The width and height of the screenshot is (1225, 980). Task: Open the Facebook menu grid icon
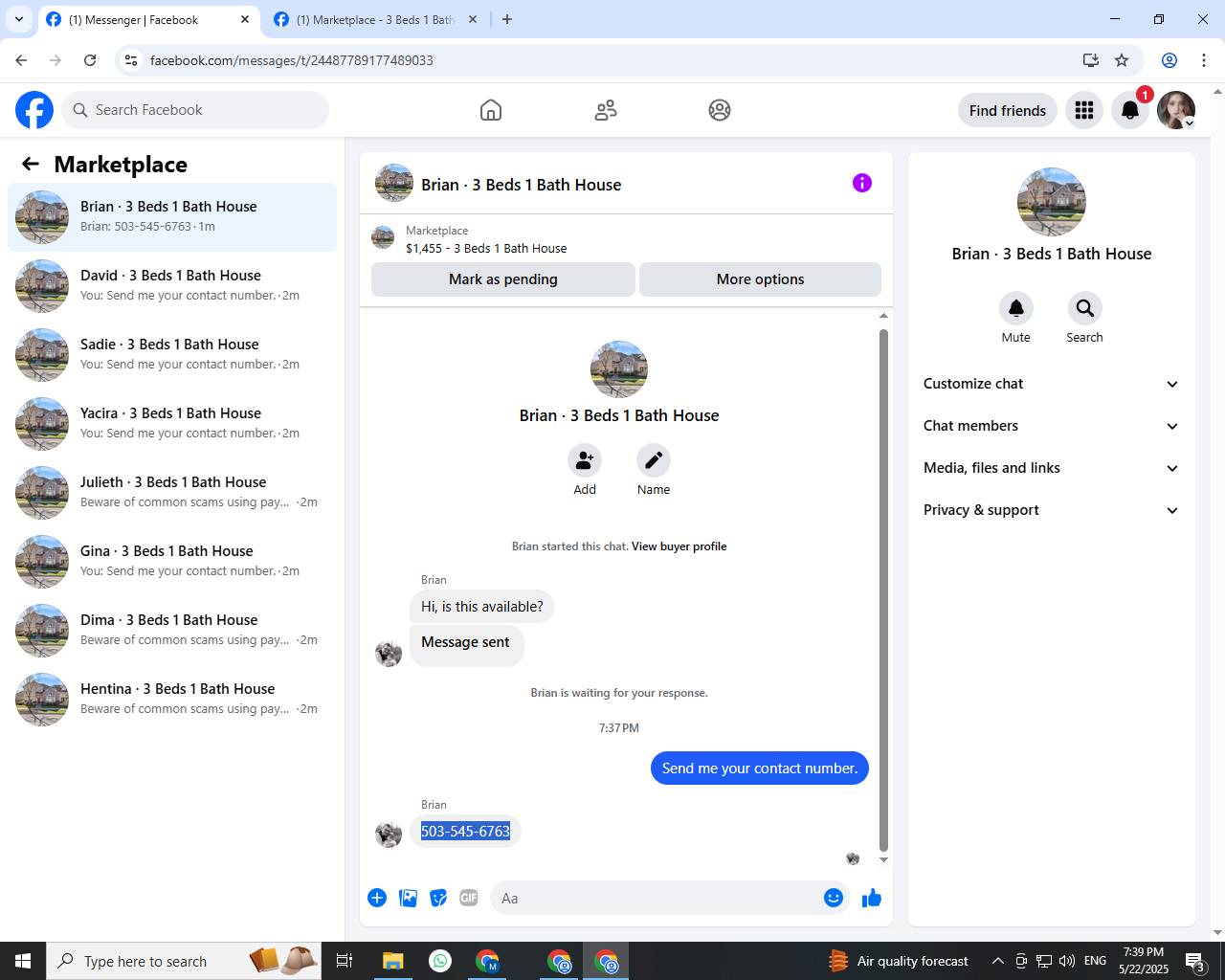tap(1084, 110)
